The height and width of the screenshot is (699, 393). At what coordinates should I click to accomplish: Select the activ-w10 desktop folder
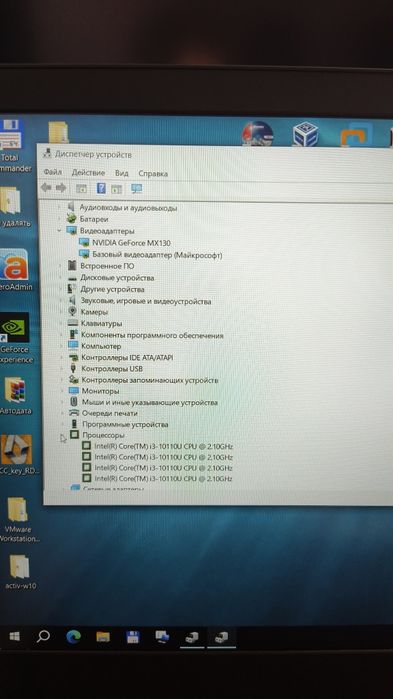pyautogui.click(x=20, y=572)
